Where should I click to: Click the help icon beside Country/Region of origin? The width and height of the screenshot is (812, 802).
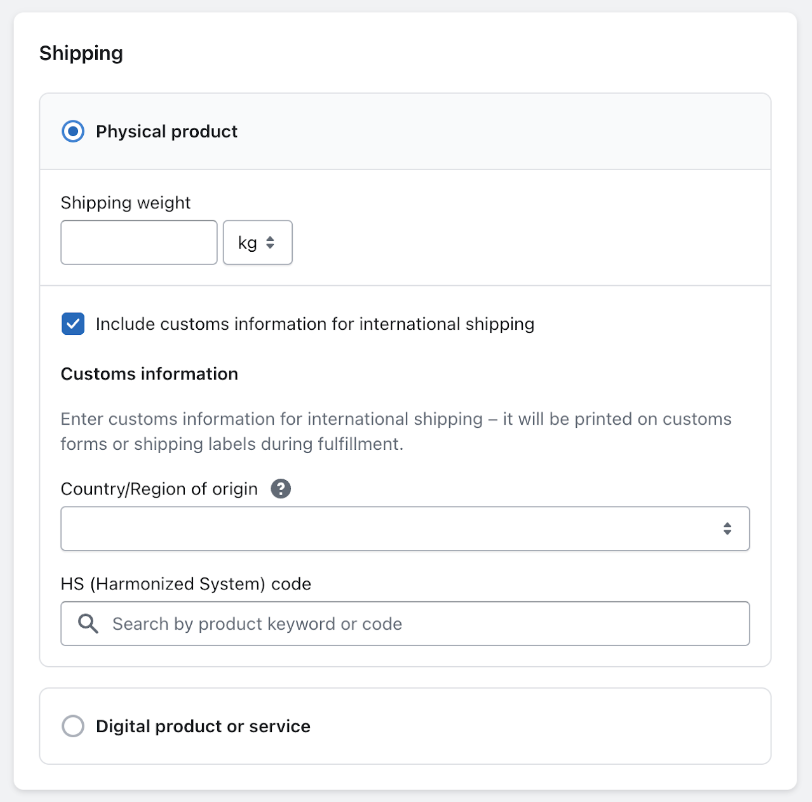281,488
